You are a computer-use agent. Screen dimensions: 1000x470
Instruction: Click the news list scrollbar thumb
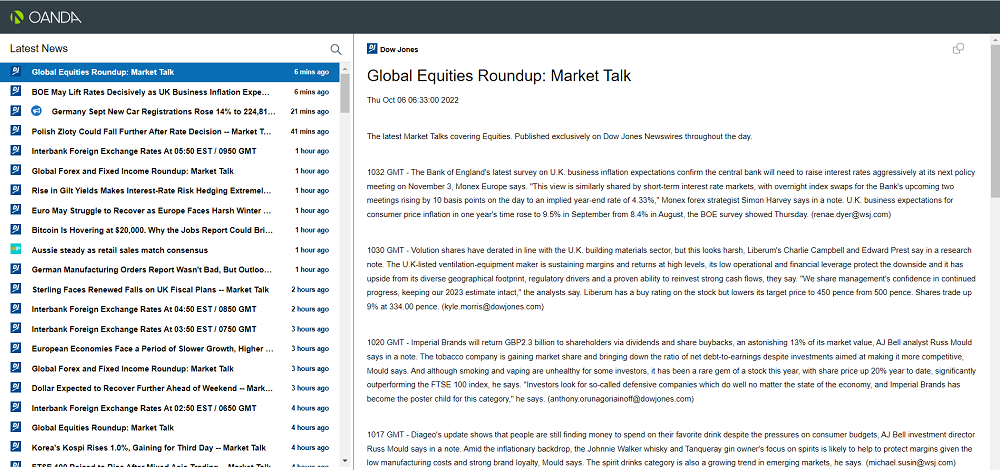click(345, 93)
